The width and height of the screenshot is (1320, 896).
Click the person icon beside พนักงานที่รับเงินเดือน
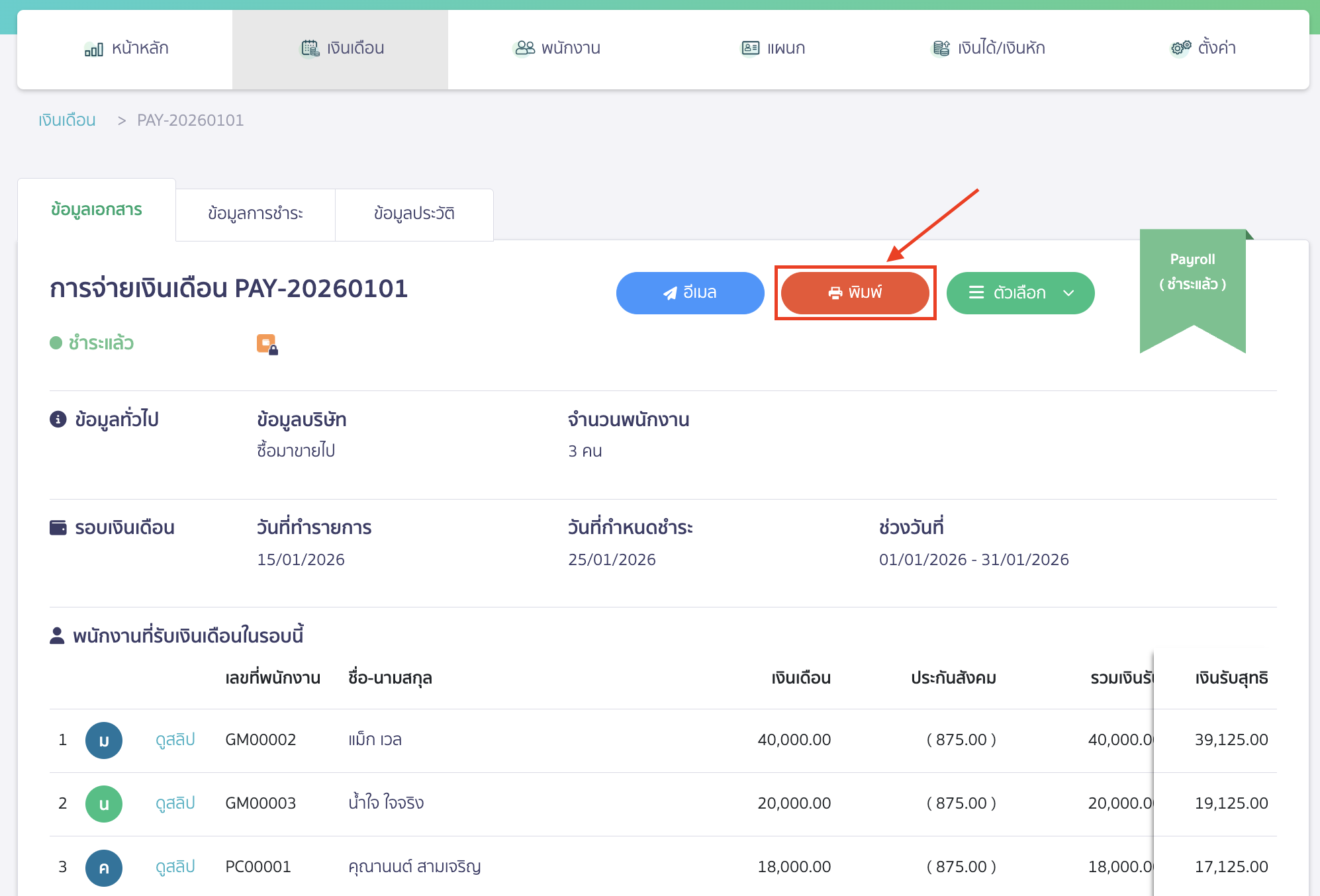point(57,636)
